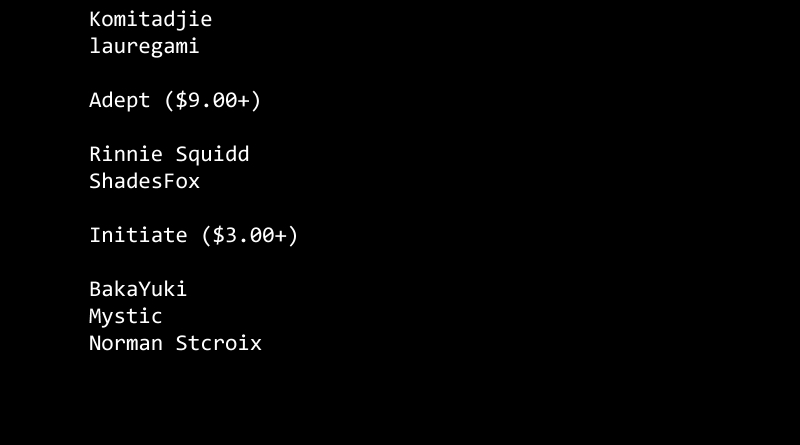Click the plus sign after 9.00
Image resolution: width=800 pixels, height=445 pixels.
pyautogui.click(x=243, y=101)
